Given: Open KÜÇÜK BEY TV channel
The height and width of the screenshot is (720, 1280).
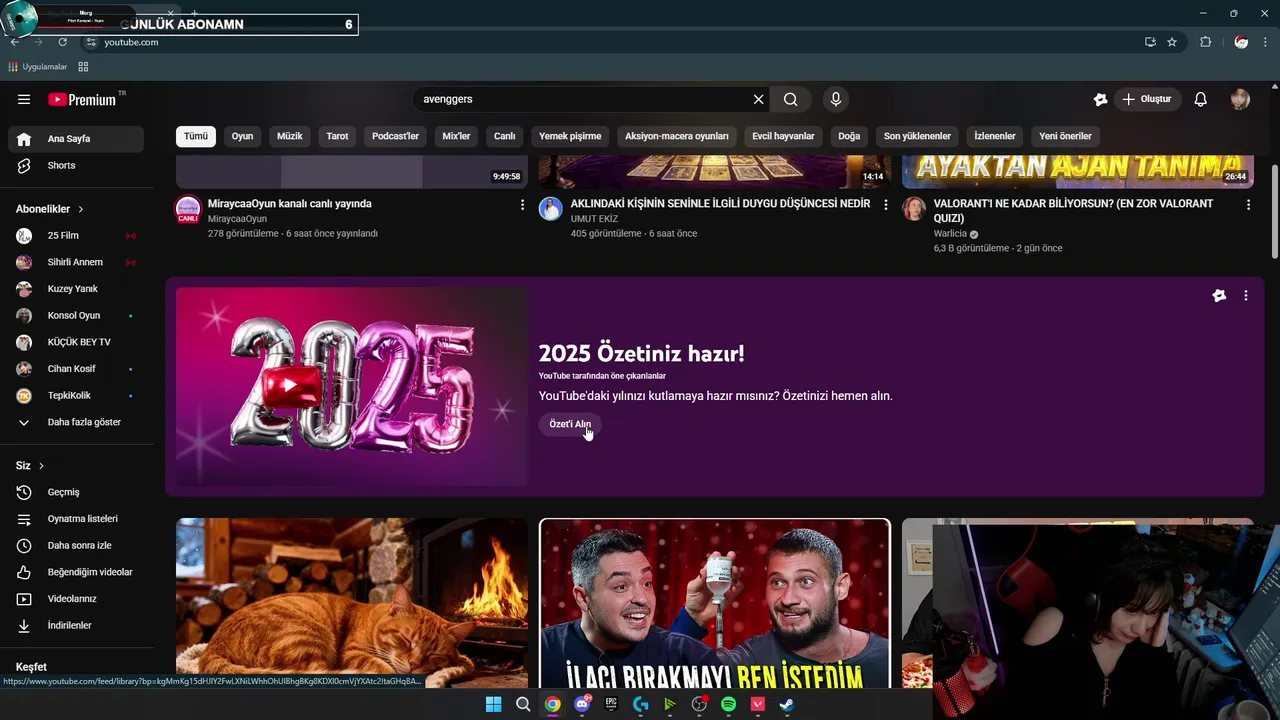Looking at the screenshot, I should pos(76,342).
